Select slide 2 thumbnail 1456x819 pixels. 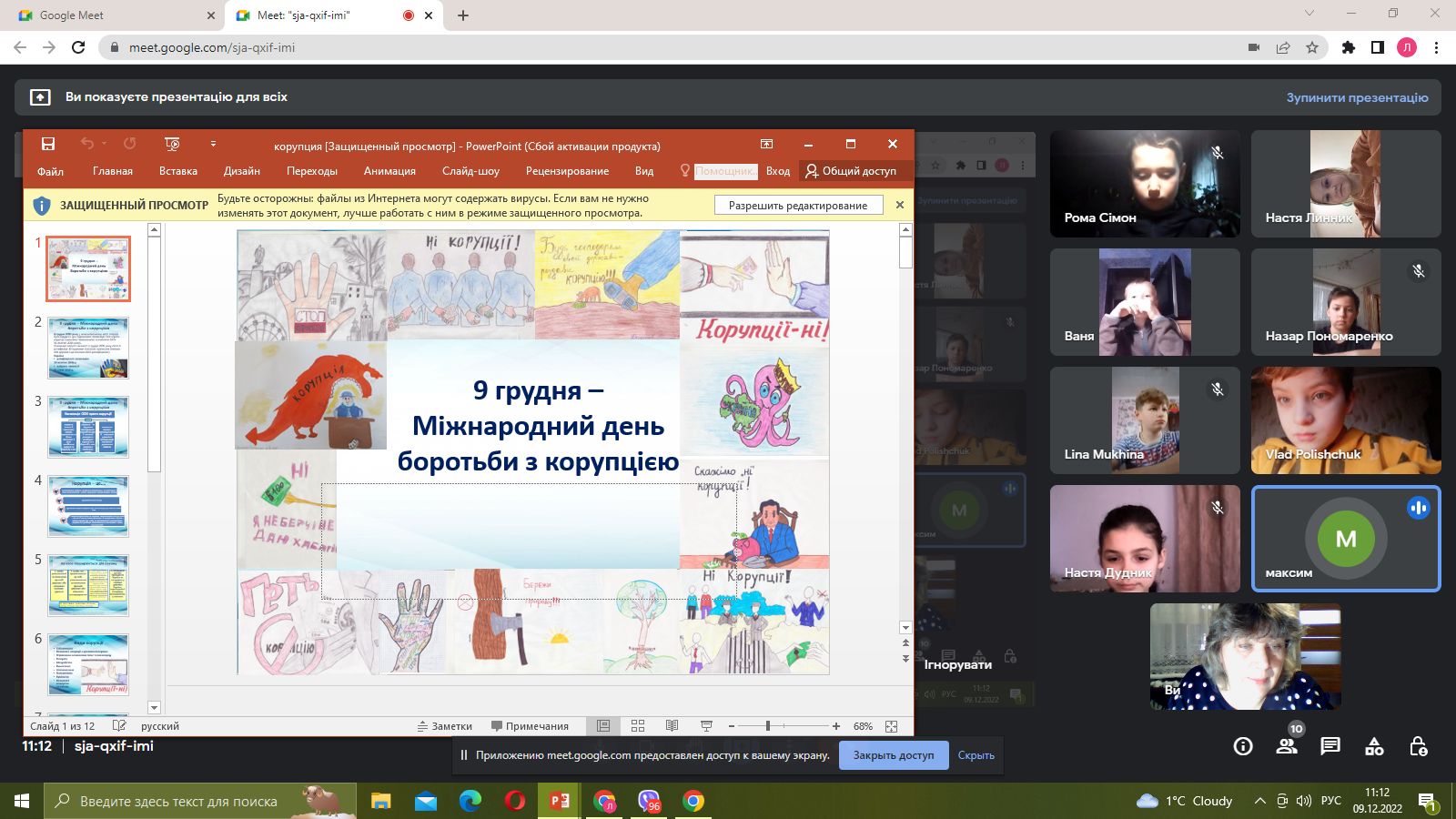pos(88,348)
